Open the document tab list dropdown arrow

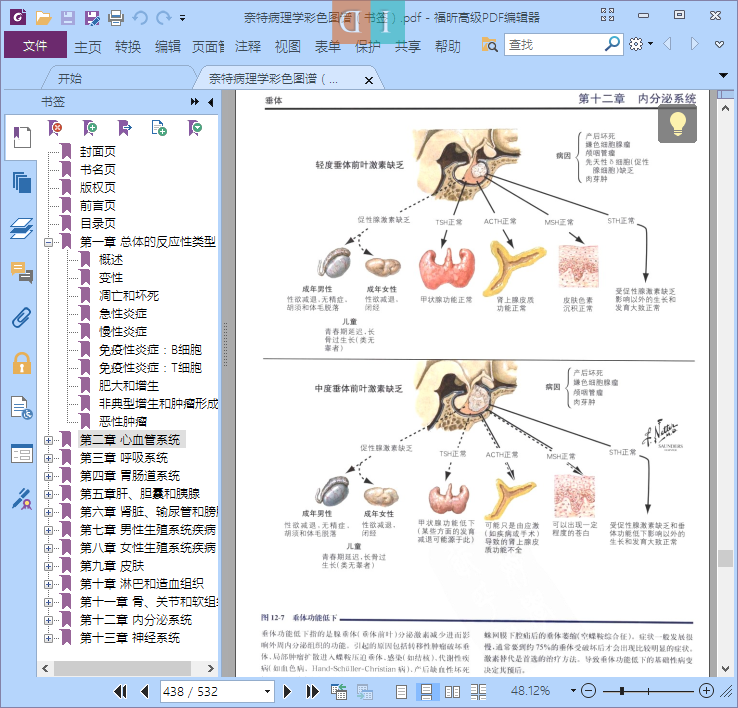(x=723, y=75)
